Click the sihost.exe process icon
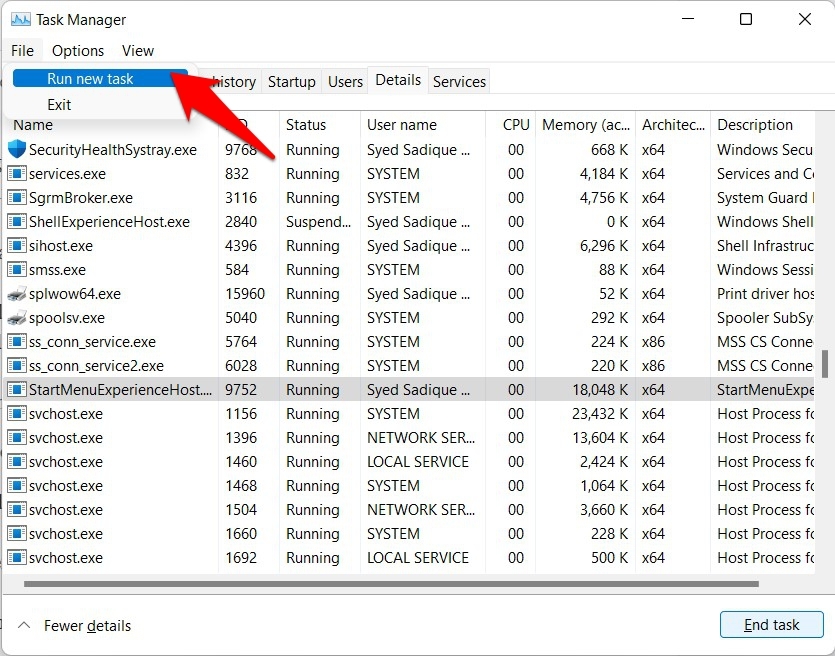This screenshot has width=835, height=656. pyautogui.click(x=17, y=245)
